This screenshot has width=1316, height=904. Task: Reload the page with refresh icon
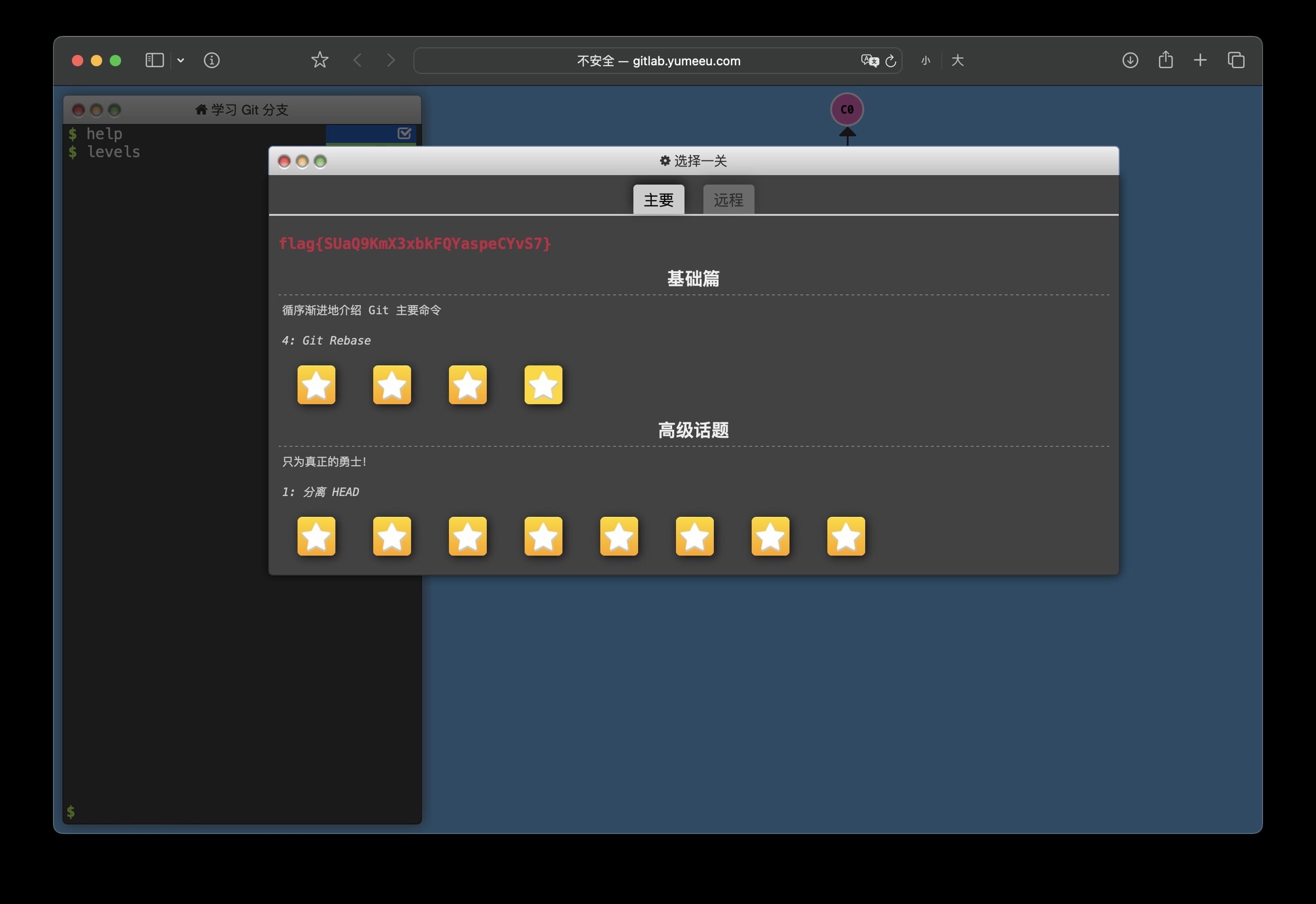click(891, 61)
